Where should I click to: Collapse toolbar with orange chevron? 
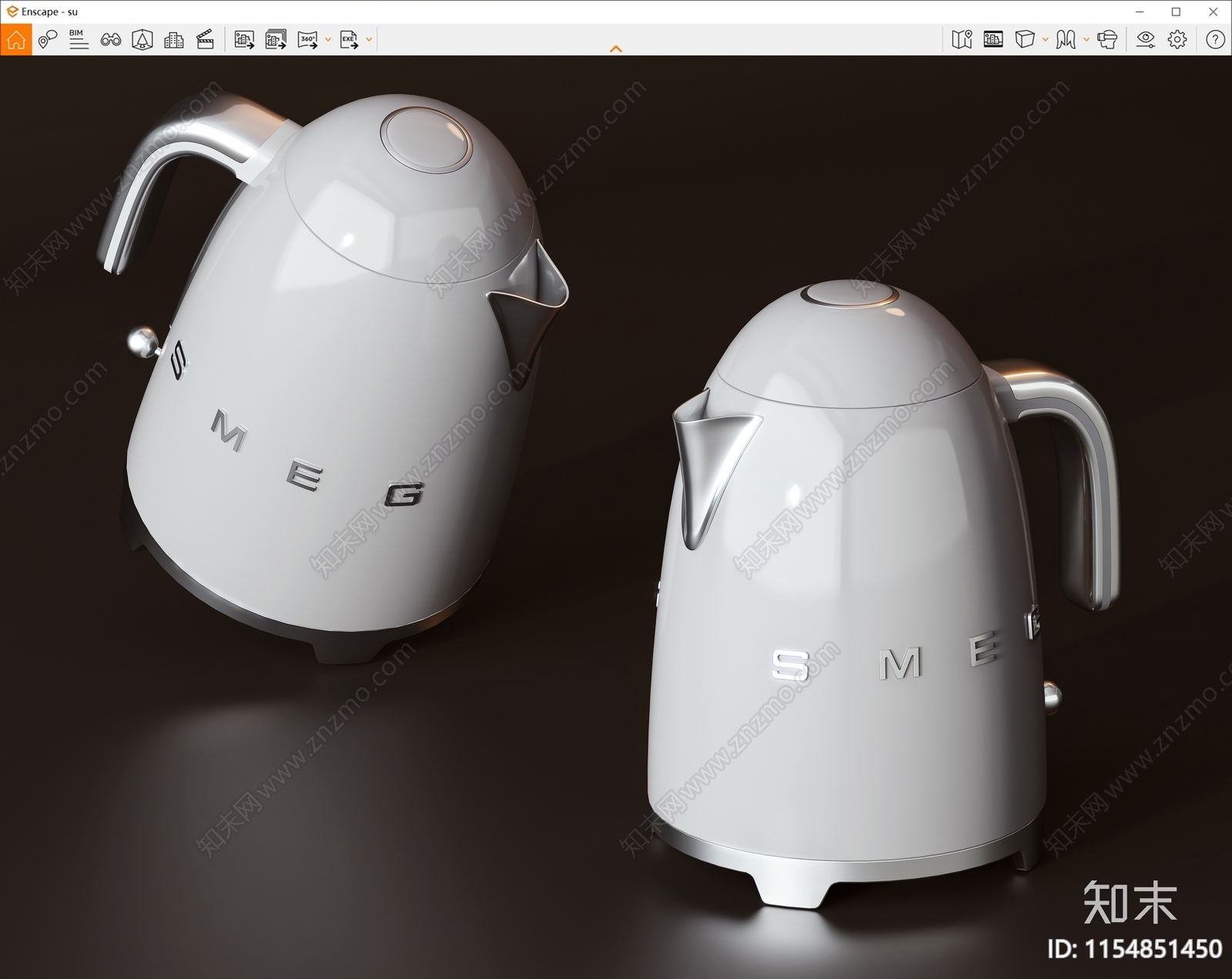[616, 49]
